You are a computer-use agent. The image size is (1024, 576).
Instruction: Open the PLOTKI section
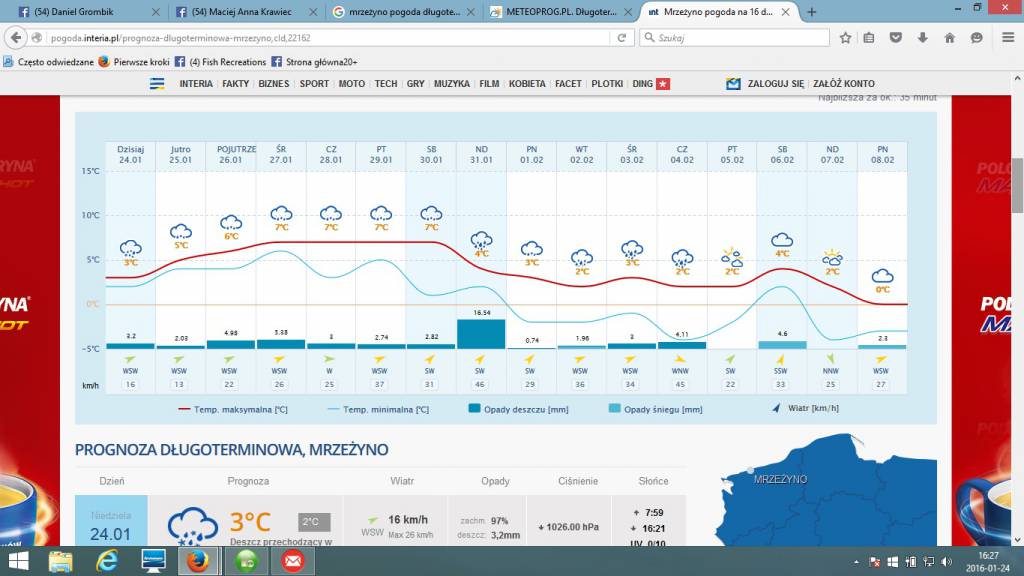pos(607,84)
